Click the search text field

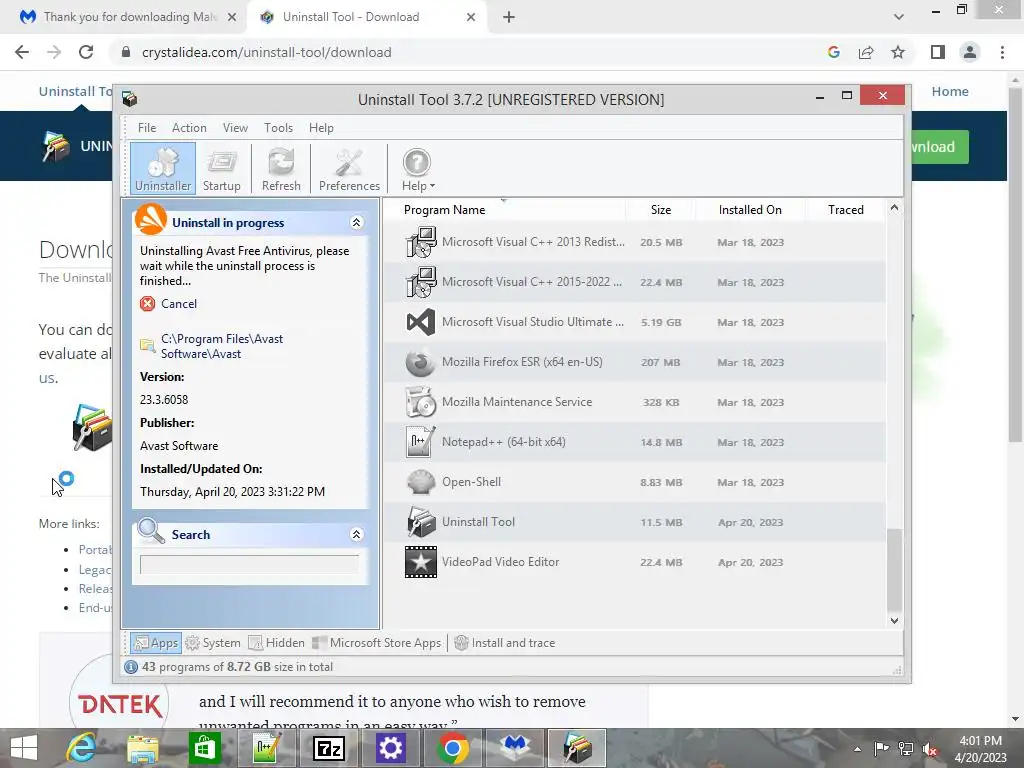click(249, 564)
